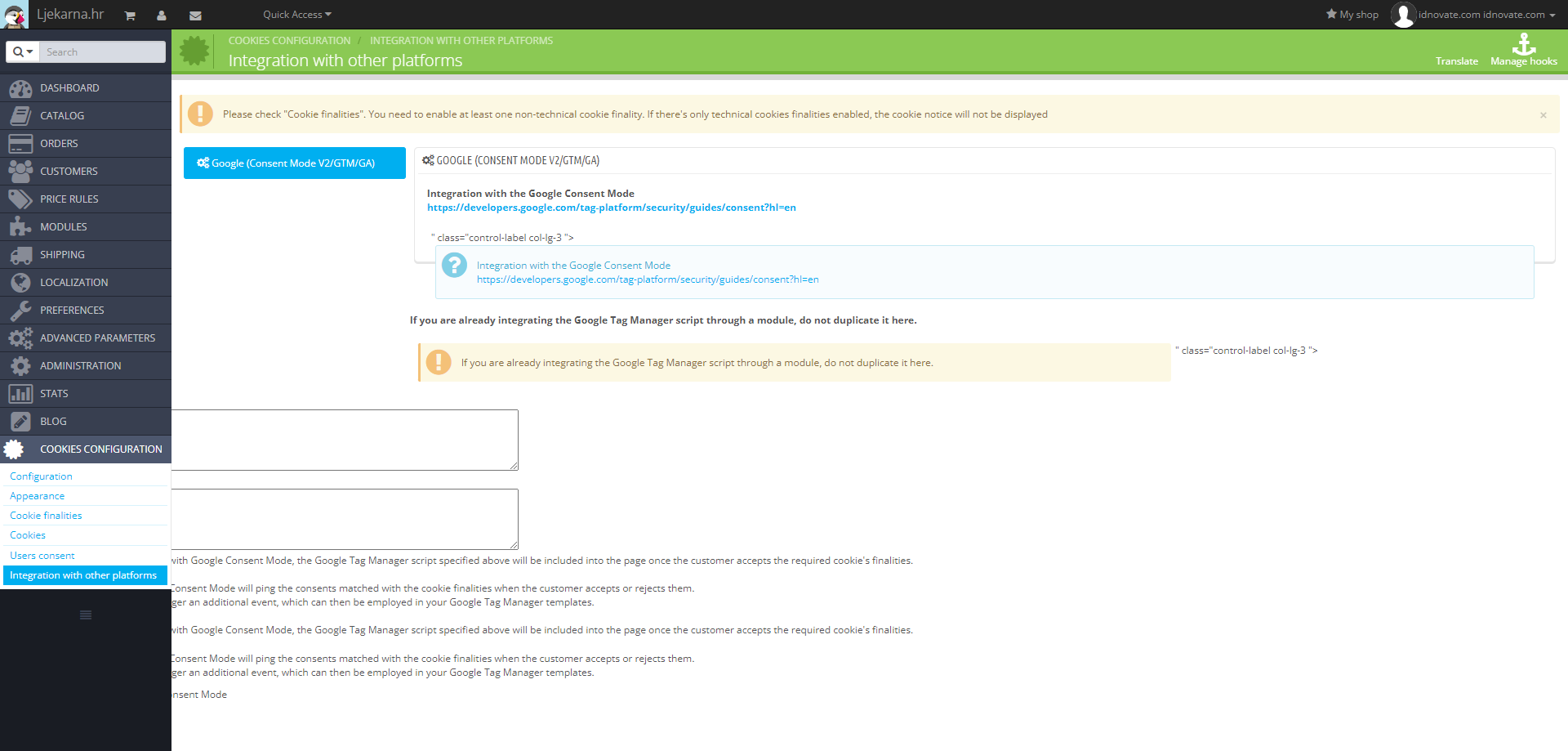Select Integration with other platforms submenu item

85,575
